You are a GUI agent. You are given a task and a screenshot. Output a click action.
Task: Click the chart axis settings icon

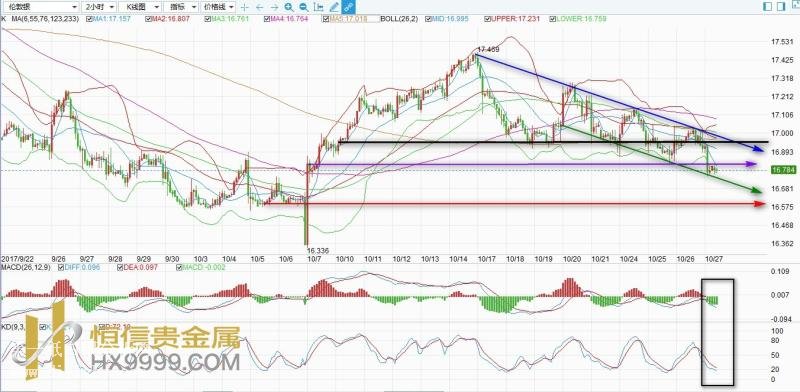(319, 7)
